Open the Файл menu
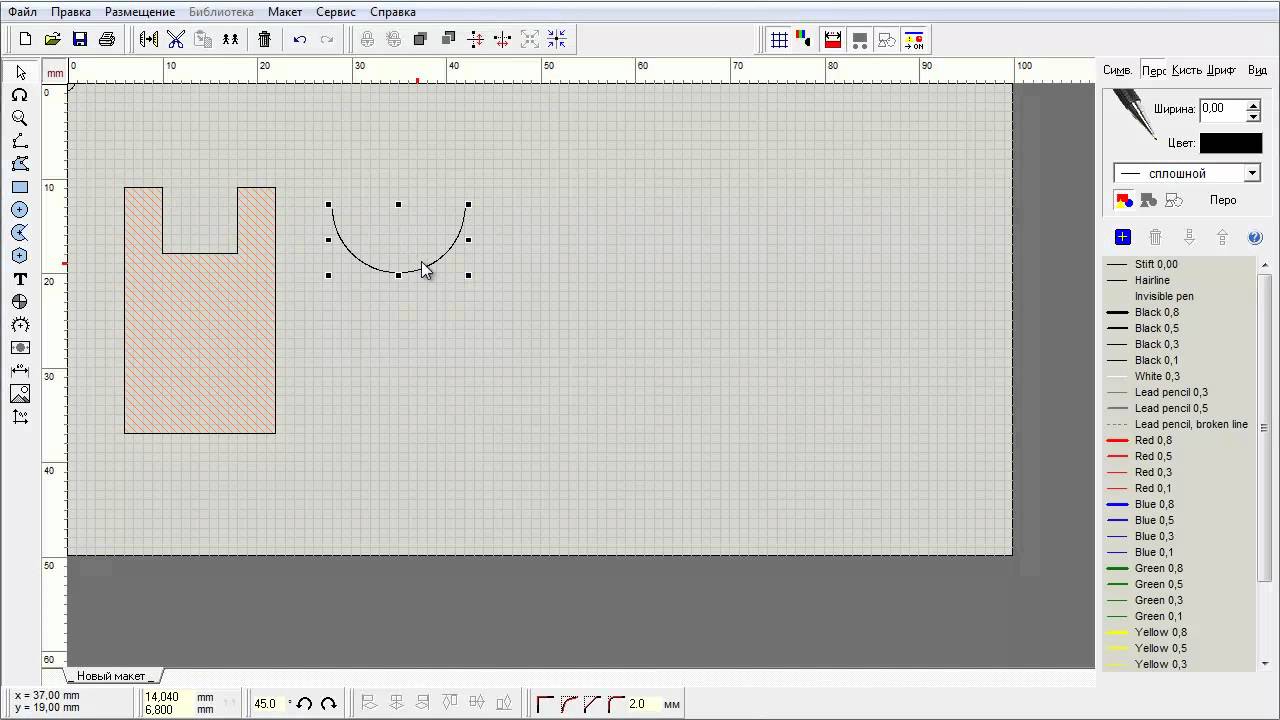 (23, 12)
